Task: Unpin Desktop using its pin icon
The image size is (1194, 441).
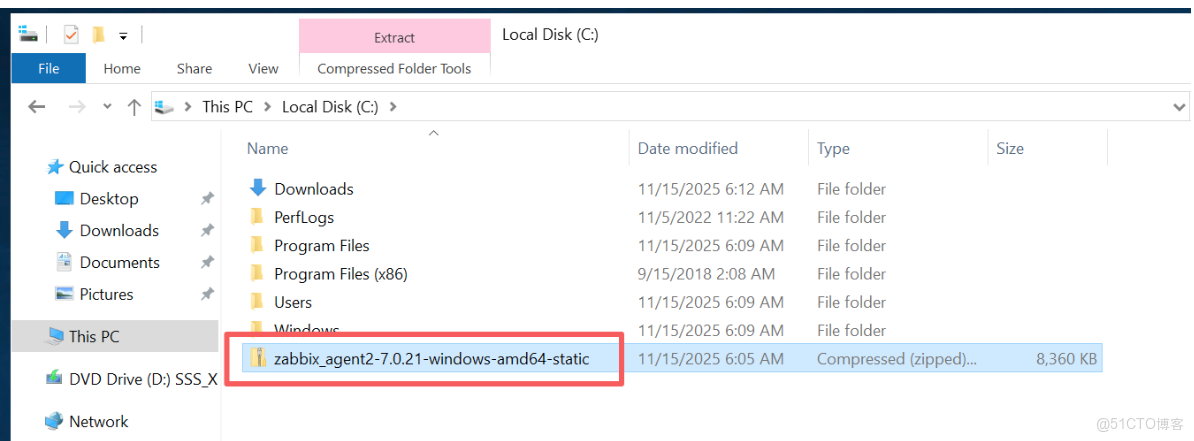Action: coord(207,199)
